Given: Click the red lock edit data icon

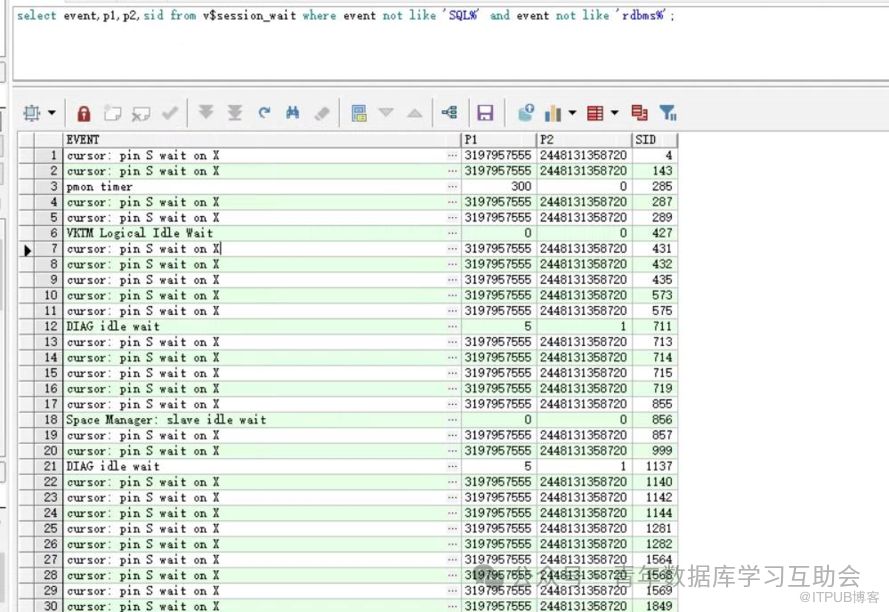Looking at the screenshot, I should click(84, 113).
